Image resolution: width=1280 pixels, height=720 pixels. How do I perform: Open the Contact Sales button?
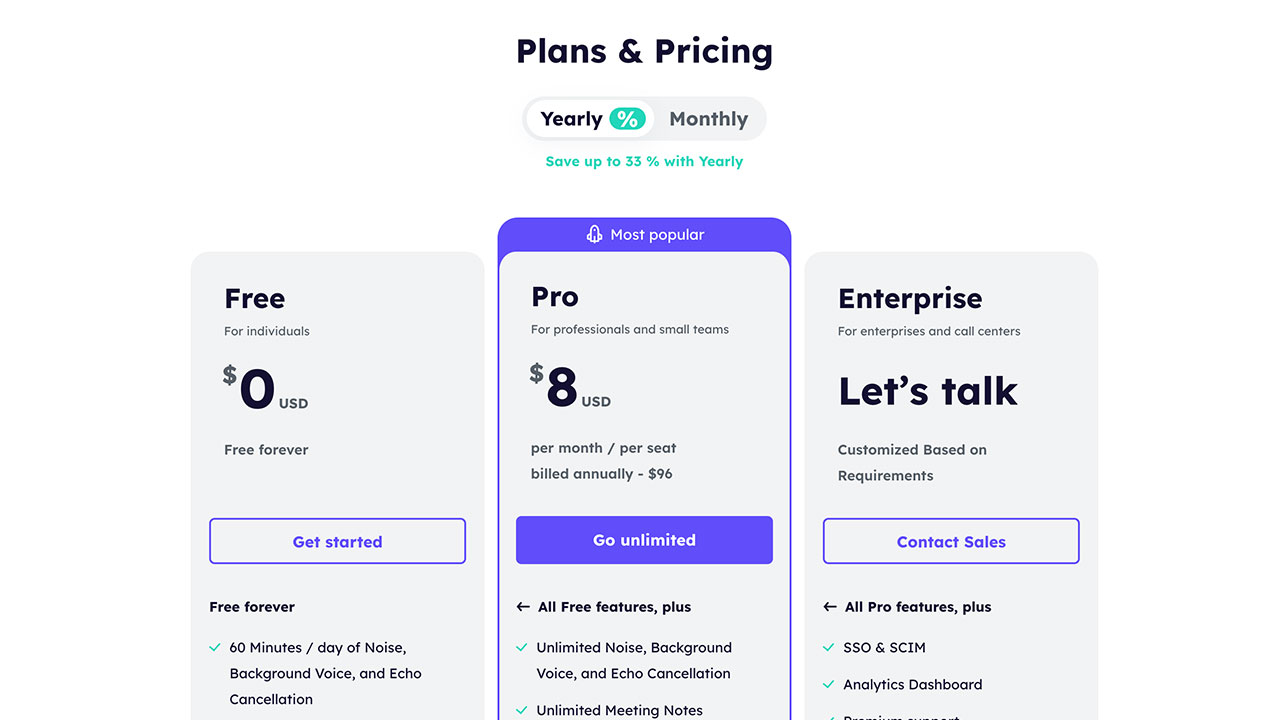point(951,542)
